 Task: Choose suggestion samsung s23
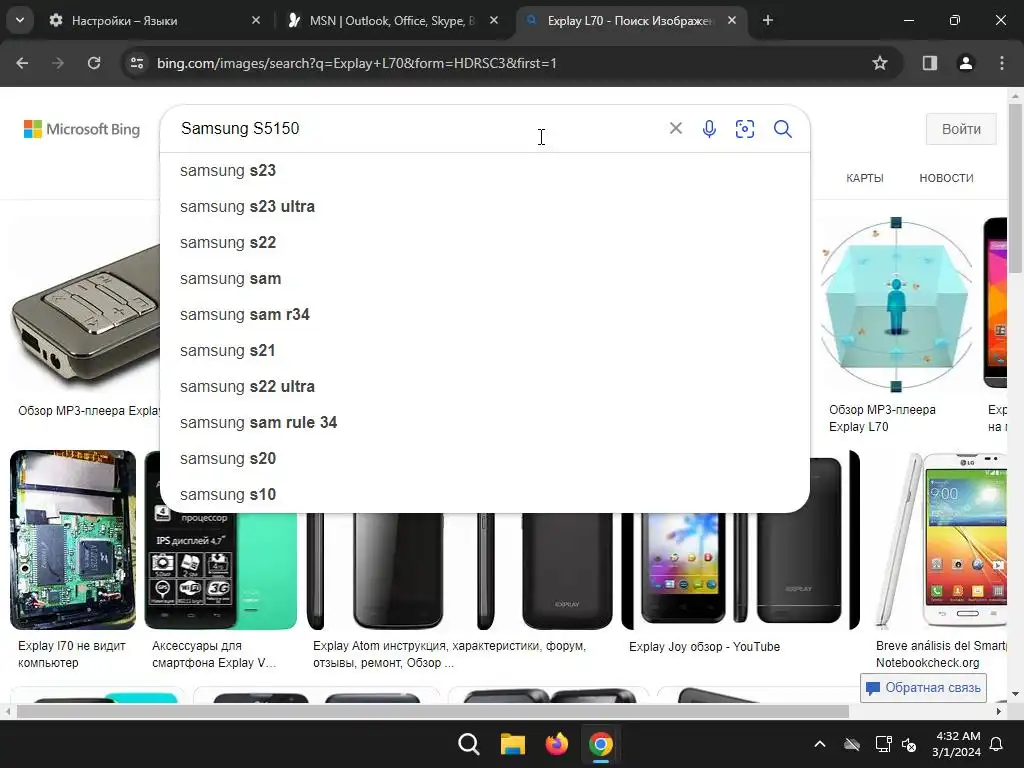(485, 170)
